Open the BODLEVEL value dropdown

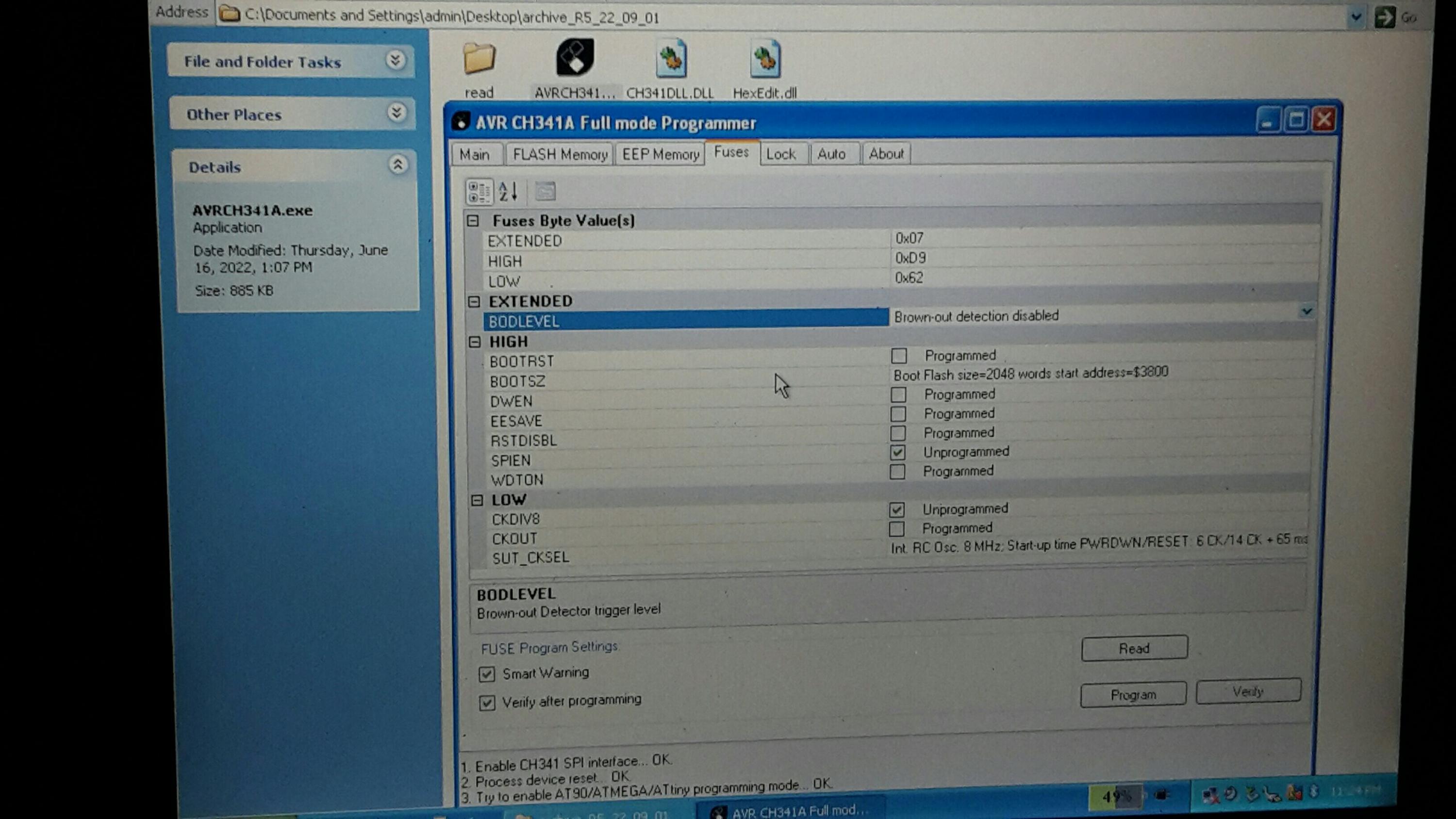(1306, 311)
